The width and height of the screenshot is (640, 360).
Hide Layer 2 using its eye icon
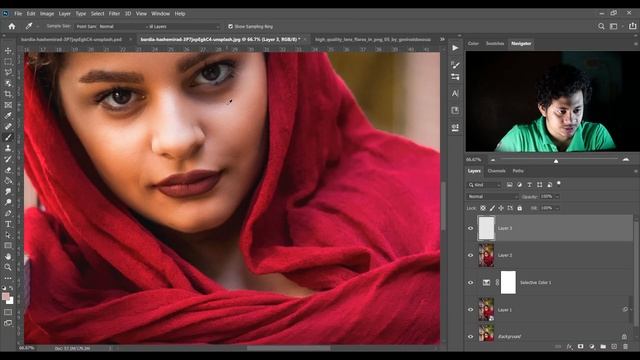point(471,255)
